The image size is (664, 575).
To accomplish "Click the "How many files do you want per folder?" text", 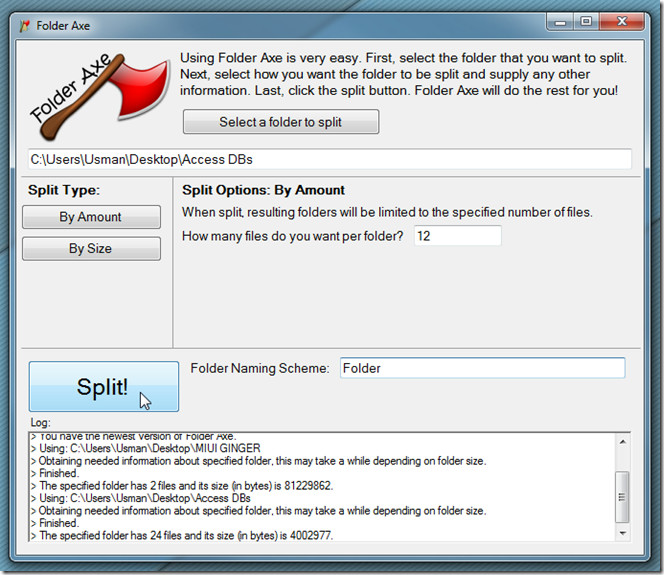I will click(x=293, y=236).
